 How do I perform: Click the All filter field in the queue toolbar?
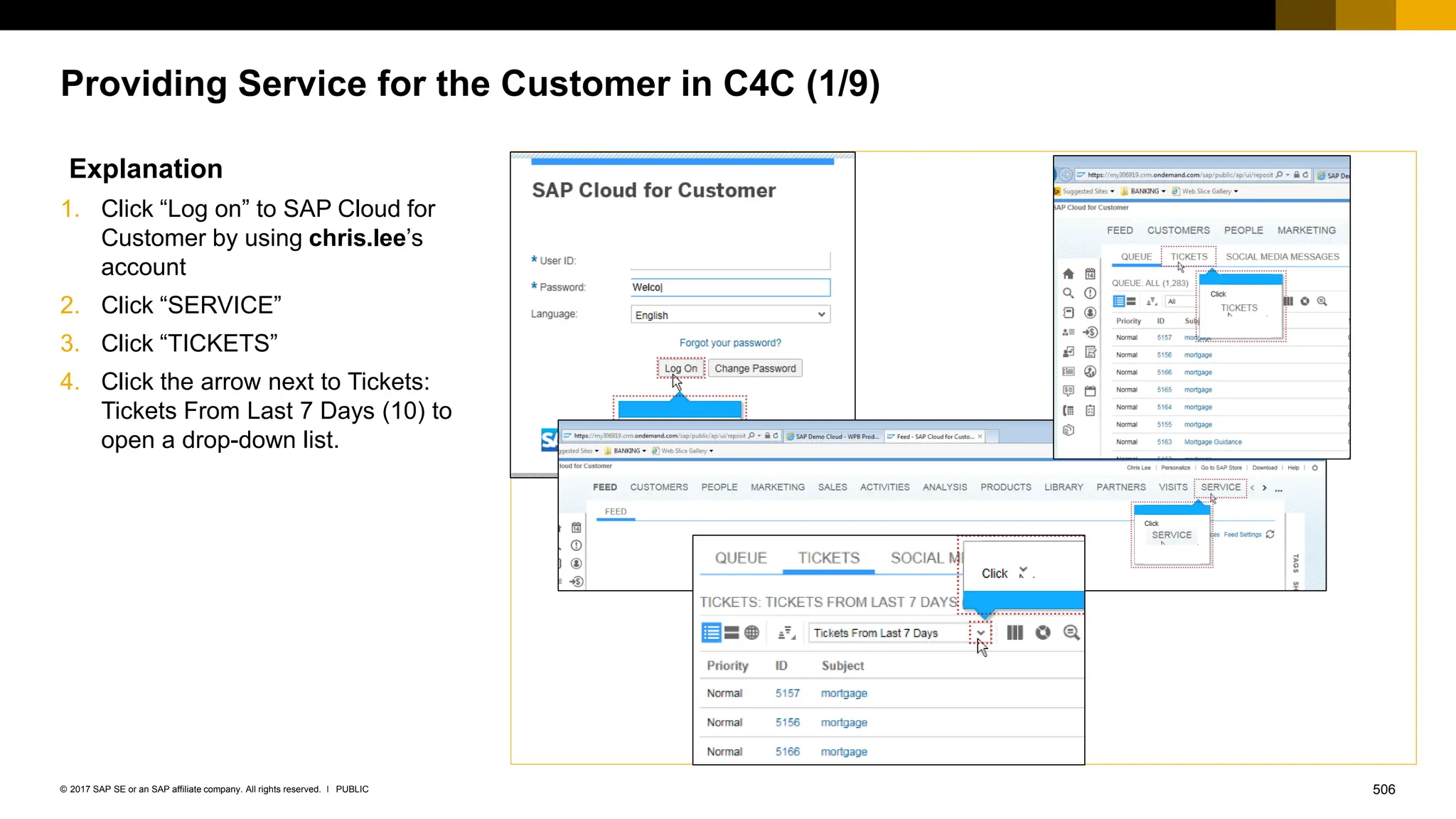click(1180, 301)
